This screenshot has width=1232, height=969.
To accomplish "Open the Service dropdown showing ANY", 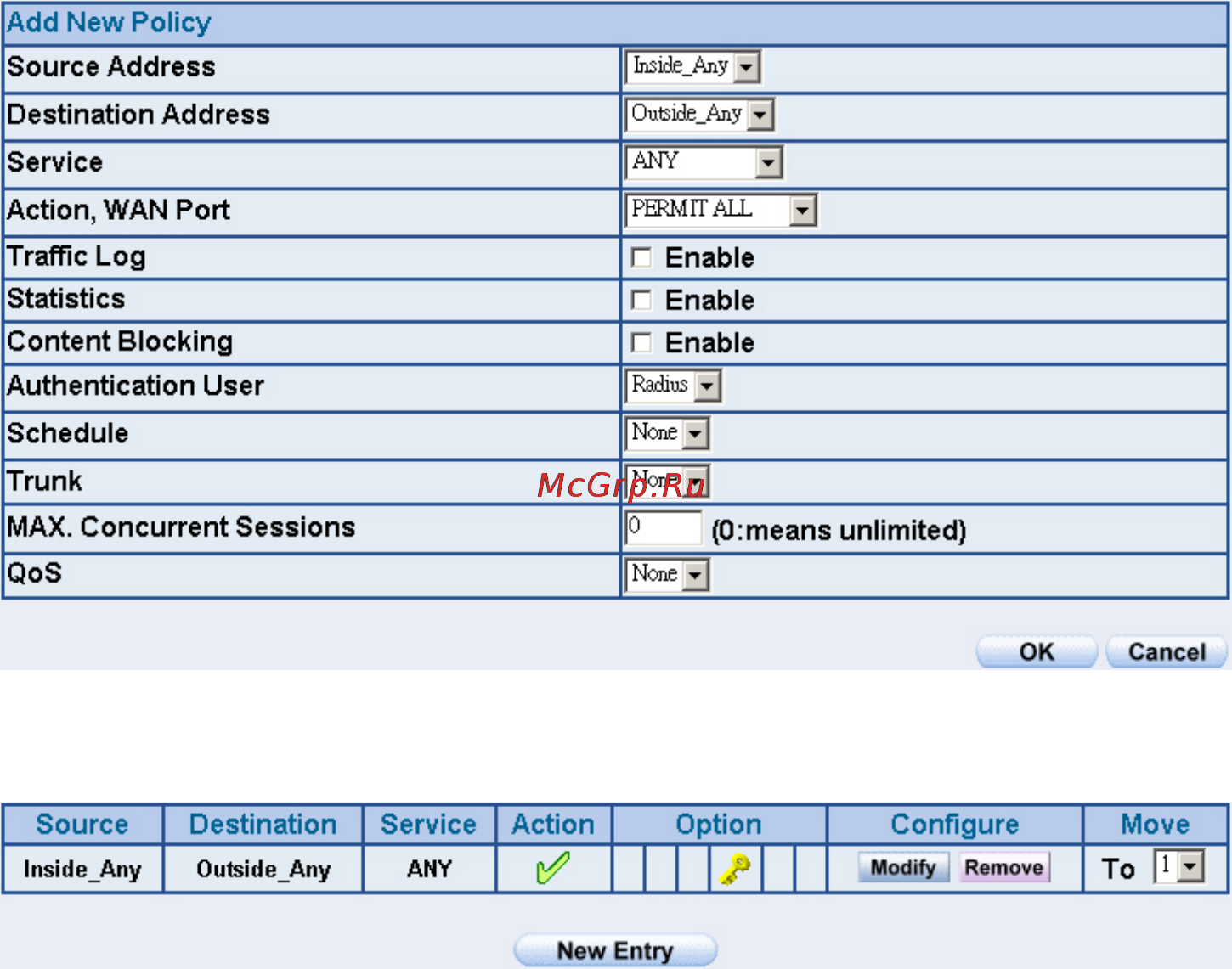I will click(x=704, y=161).
